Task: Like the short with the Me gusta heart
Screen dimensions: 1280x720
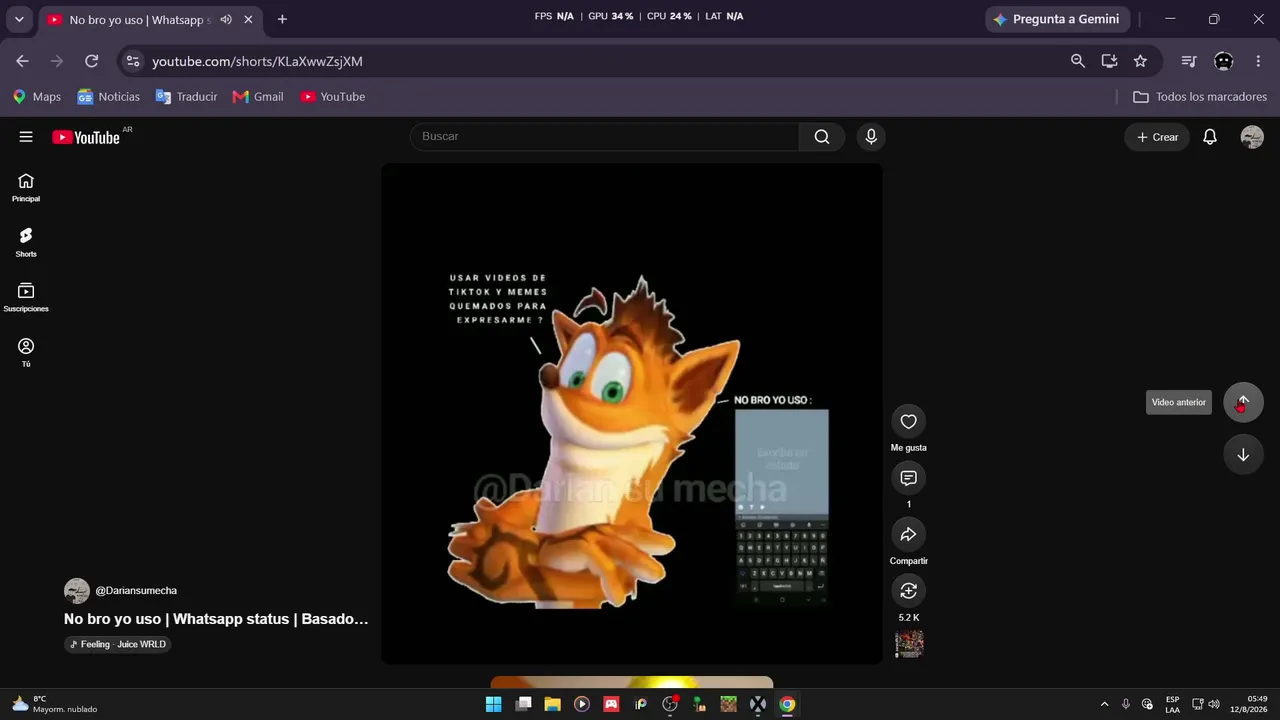Action: 908,422
